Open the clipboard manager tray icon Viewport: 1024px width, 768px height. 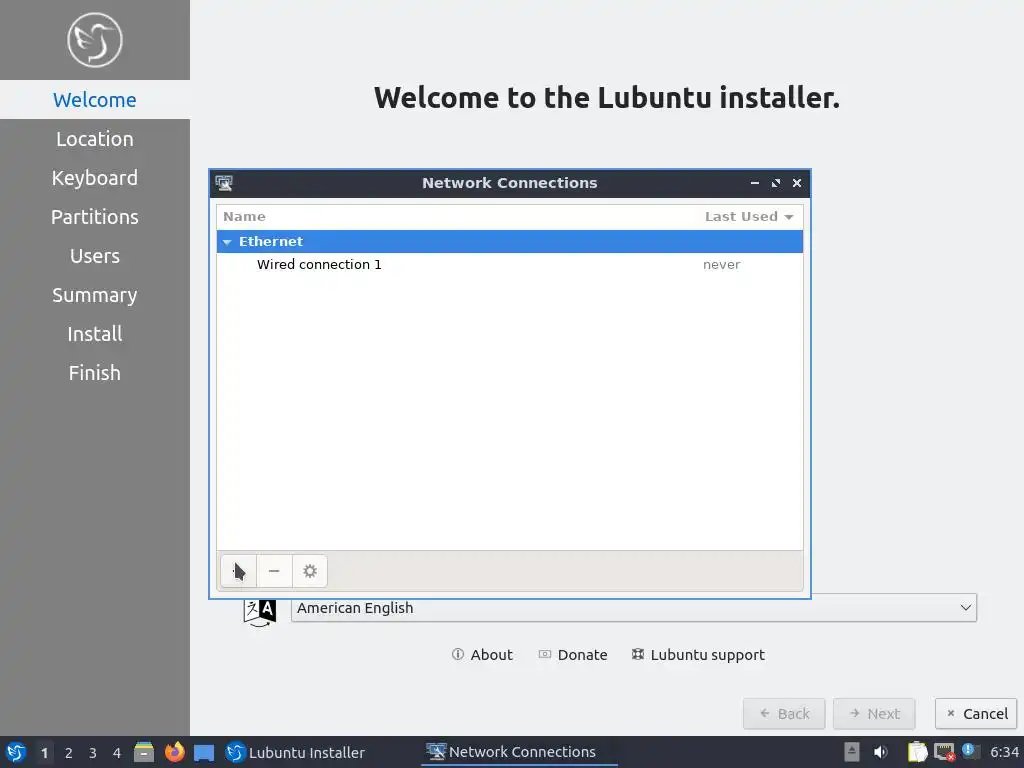[918, 752]
